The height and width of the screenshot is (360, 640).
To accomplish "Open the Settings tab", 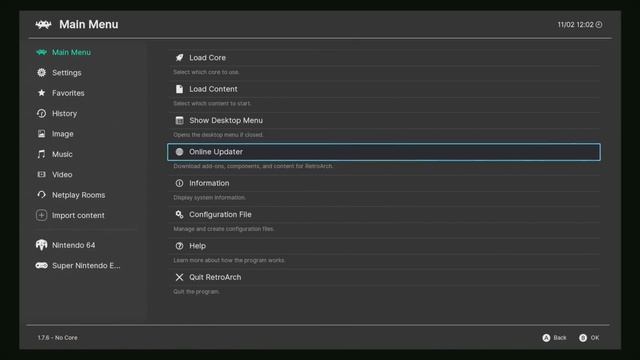I will pos(67,73).
